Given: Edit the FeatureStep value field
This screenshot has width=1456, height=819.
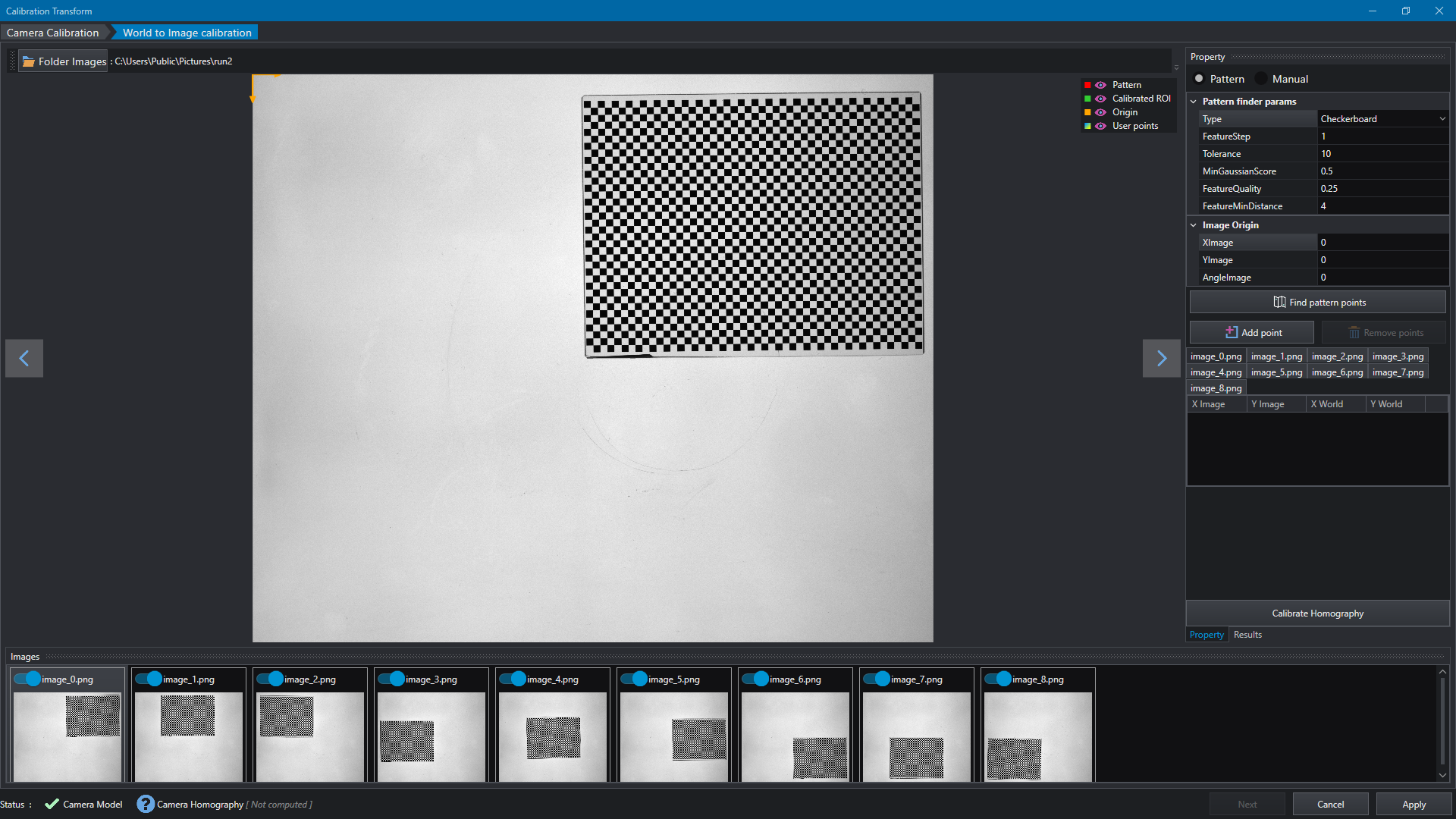Looking at the screenshot, I should tap(1383, 136).
